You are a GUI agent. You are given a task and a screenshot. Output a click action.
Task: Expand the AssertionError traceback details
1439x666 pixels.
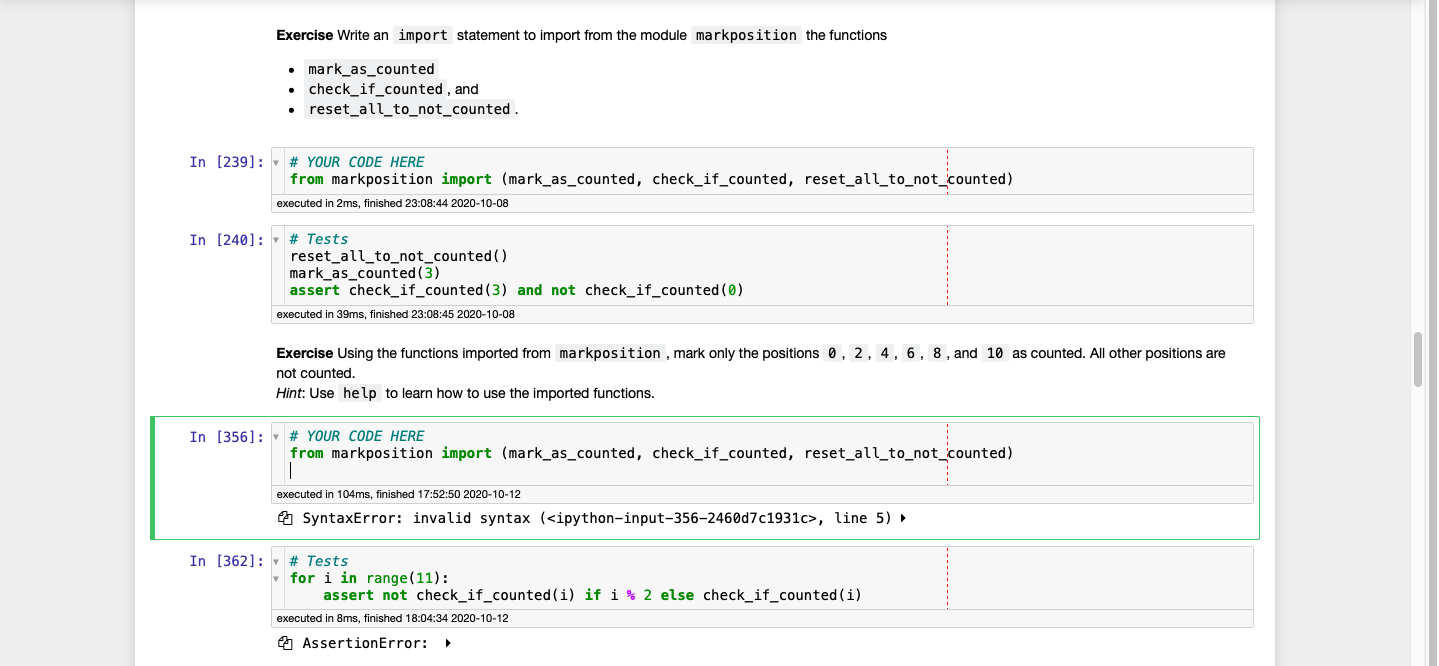click(x=447, y=643)
